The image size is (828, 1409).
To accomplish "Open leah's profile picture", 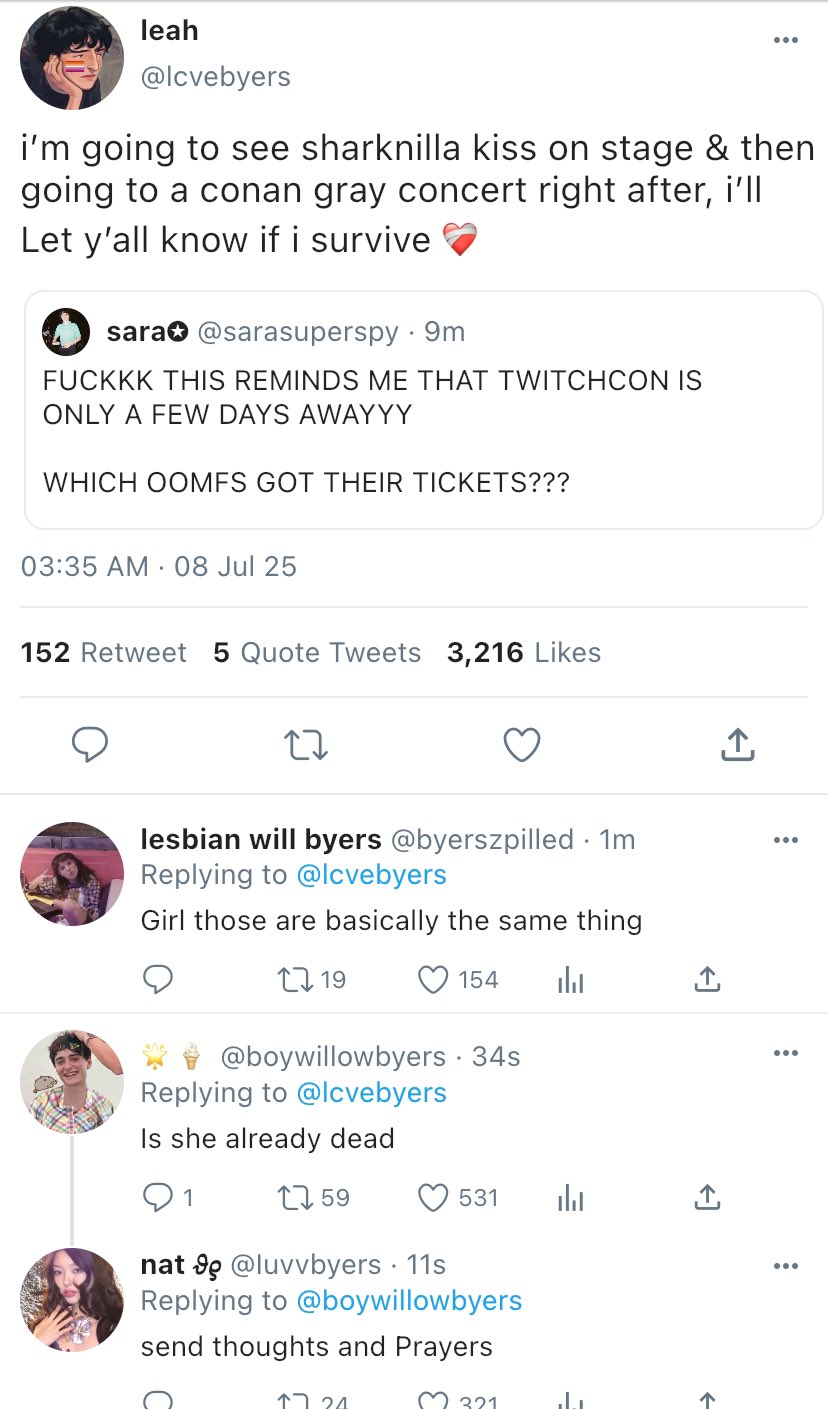I will click(71, 58).
